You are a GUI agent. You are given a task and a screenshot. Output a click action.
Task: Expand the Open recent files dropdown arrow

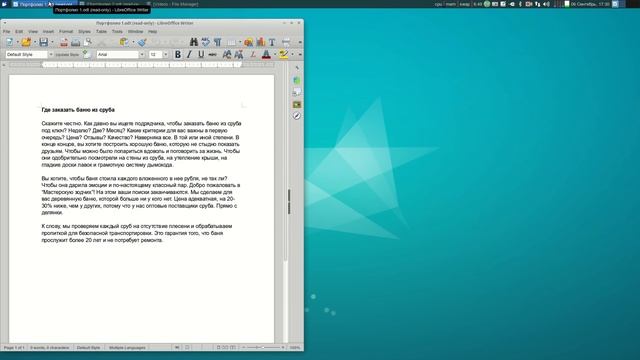pos(35,42)
